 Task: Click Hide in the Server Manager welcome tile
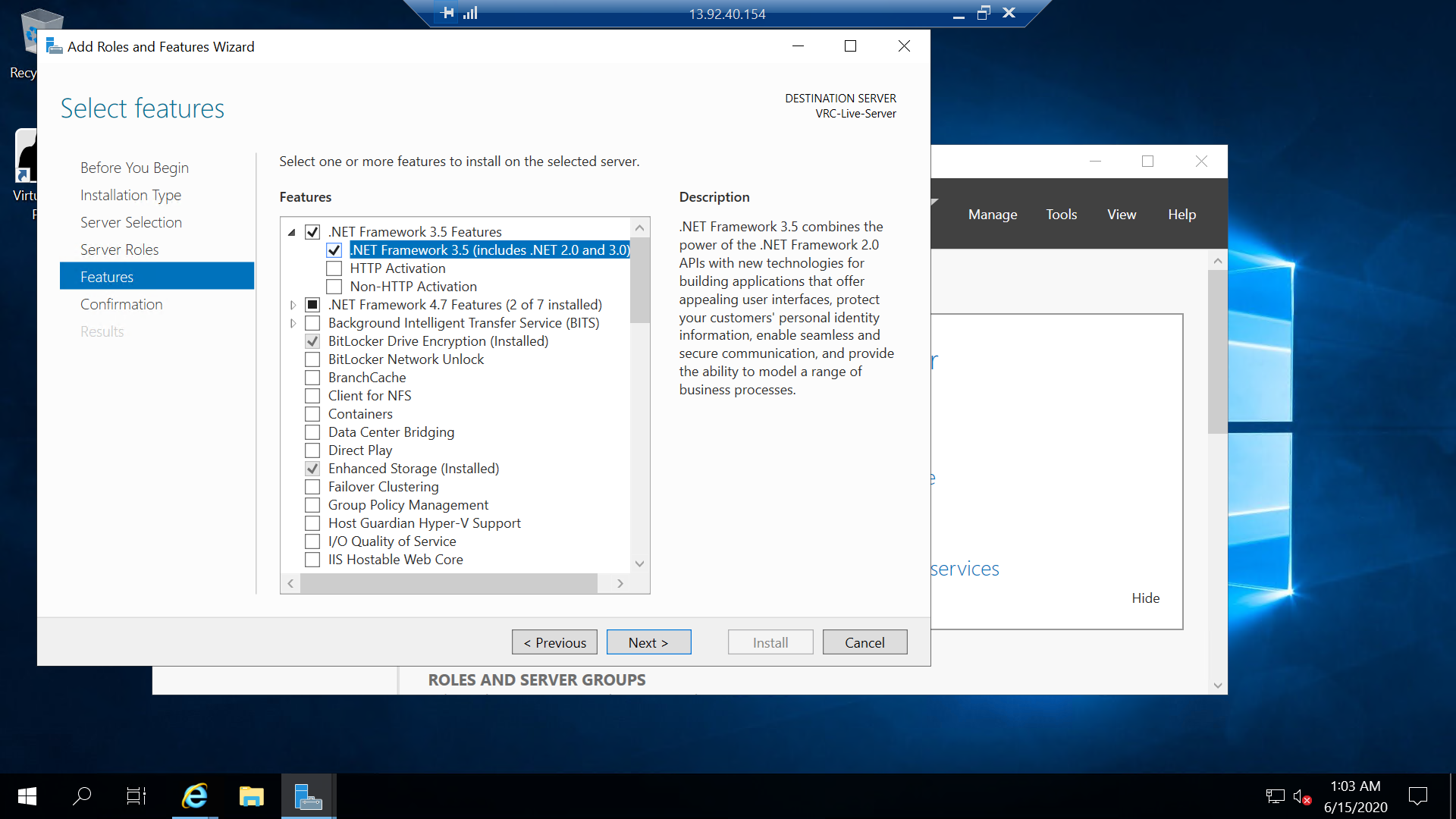coord(1145,598)
